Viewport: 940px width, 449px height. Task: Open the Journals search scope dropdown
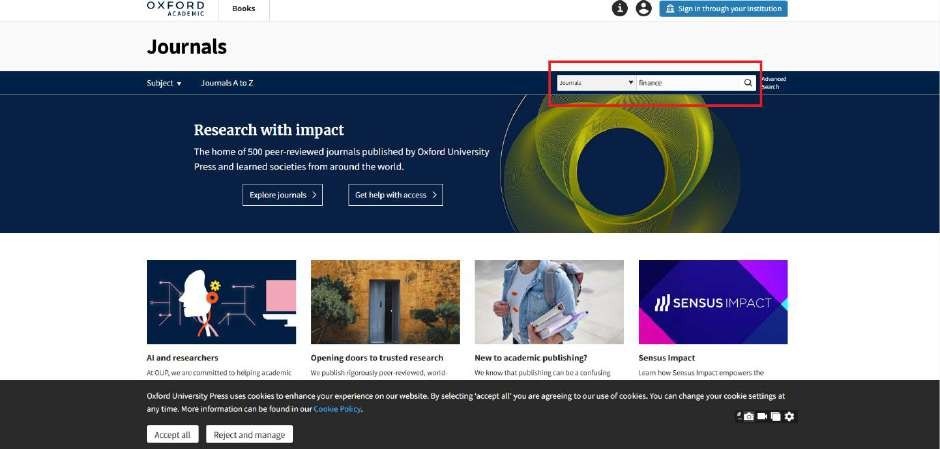coord(596,83)
